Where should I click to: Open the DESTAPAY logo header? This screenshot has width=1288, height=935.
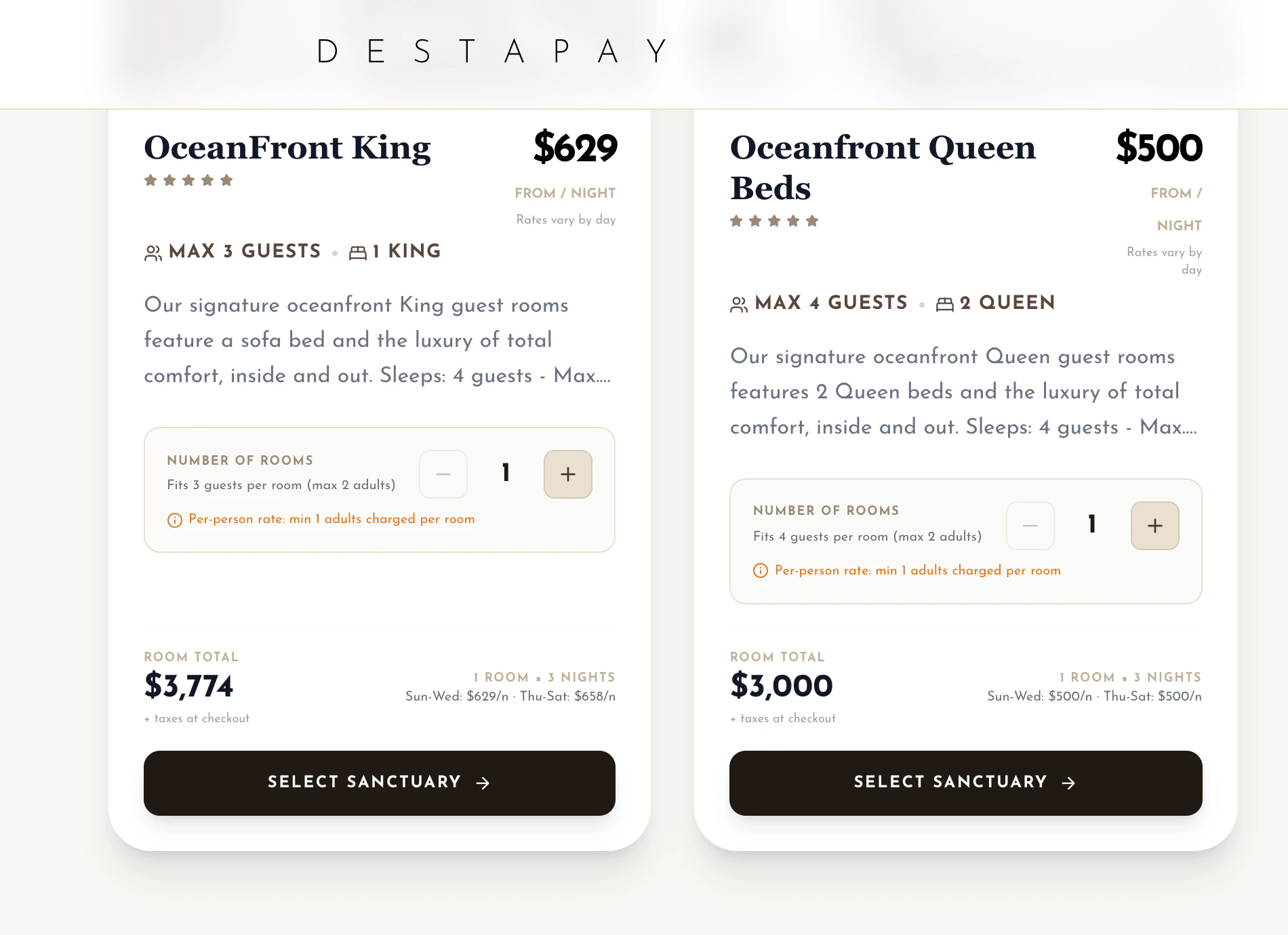[493, 51]
